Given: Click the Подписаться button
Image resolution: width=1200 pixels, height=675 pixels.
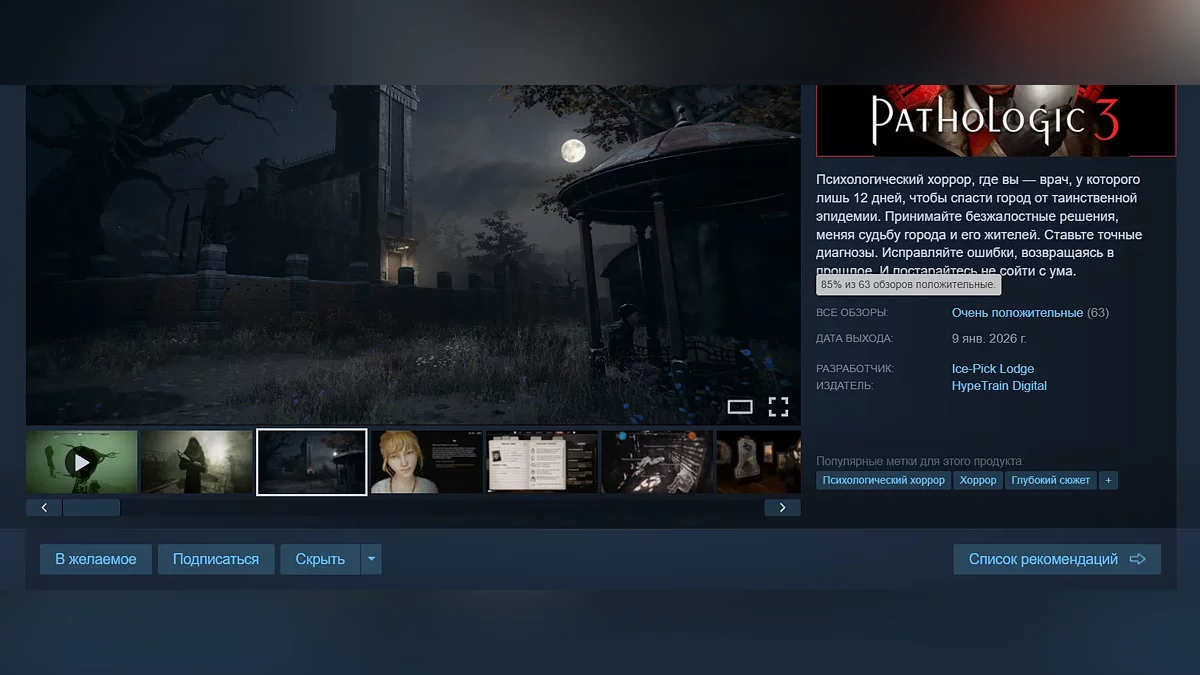Looking at the screenshot, I should (215, 559).
